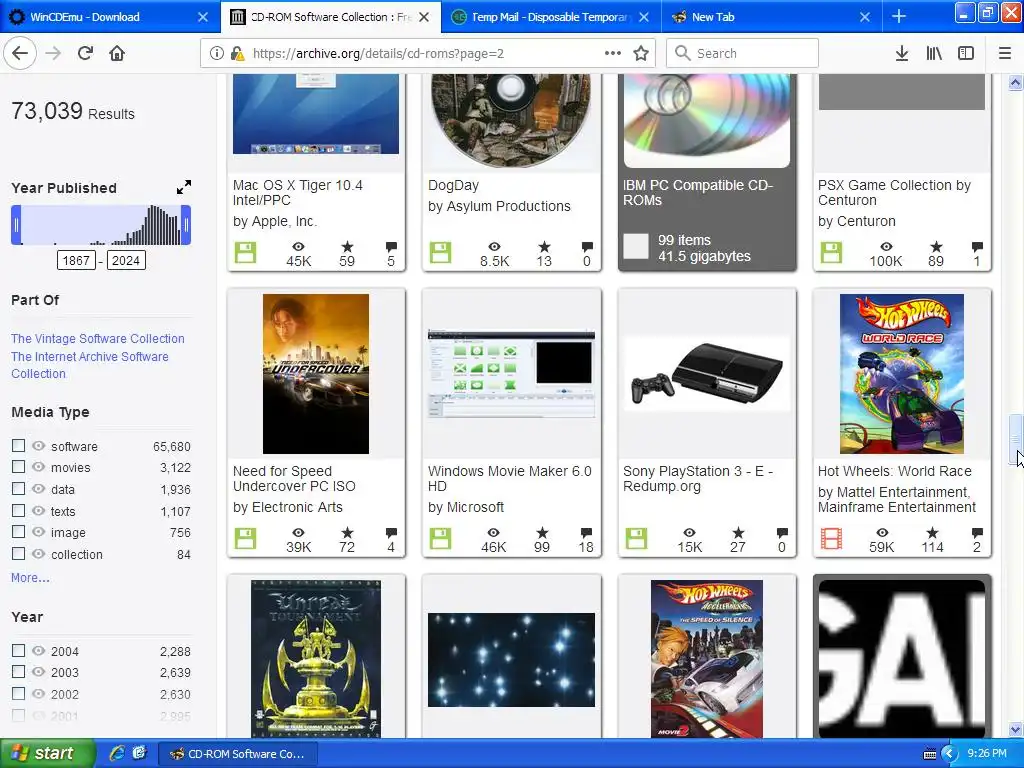This screenshot has width=1024, height=768.
Task: Open a new browser tab
Action: click(899, 16)
